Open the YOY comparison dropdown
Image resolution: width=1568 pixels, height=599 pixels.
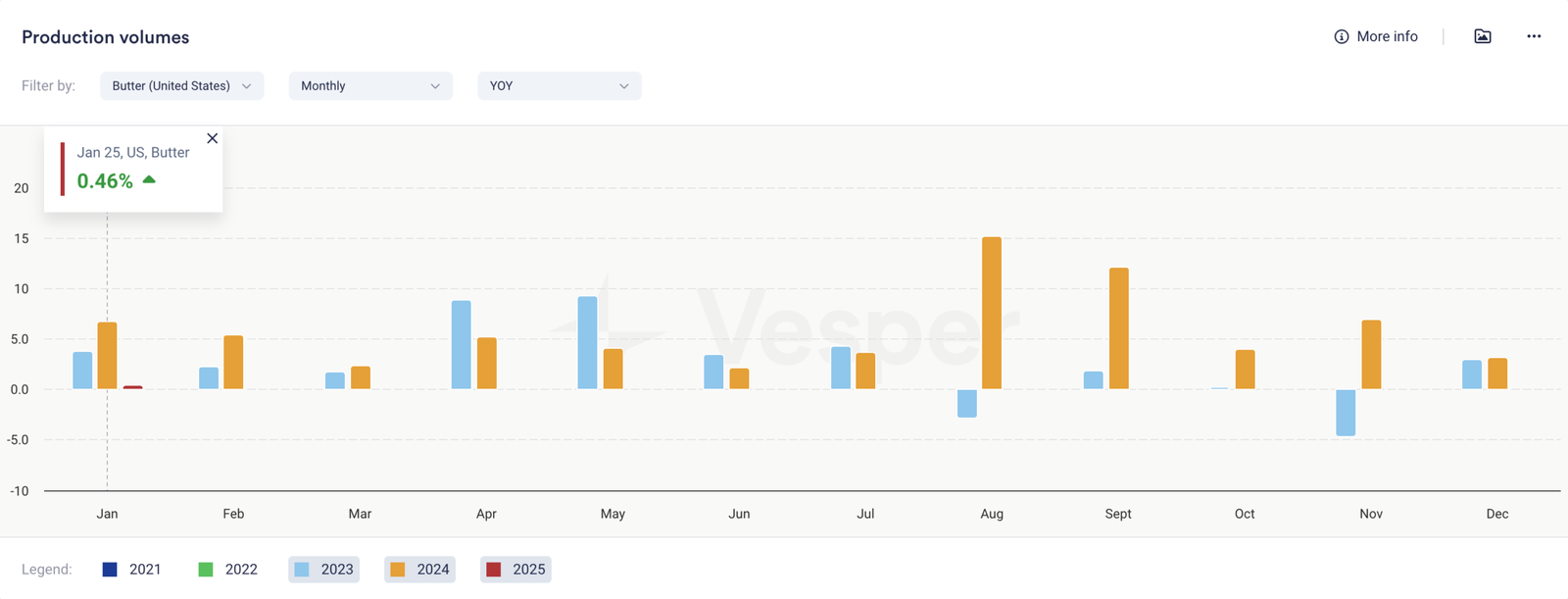coord(559,86)
